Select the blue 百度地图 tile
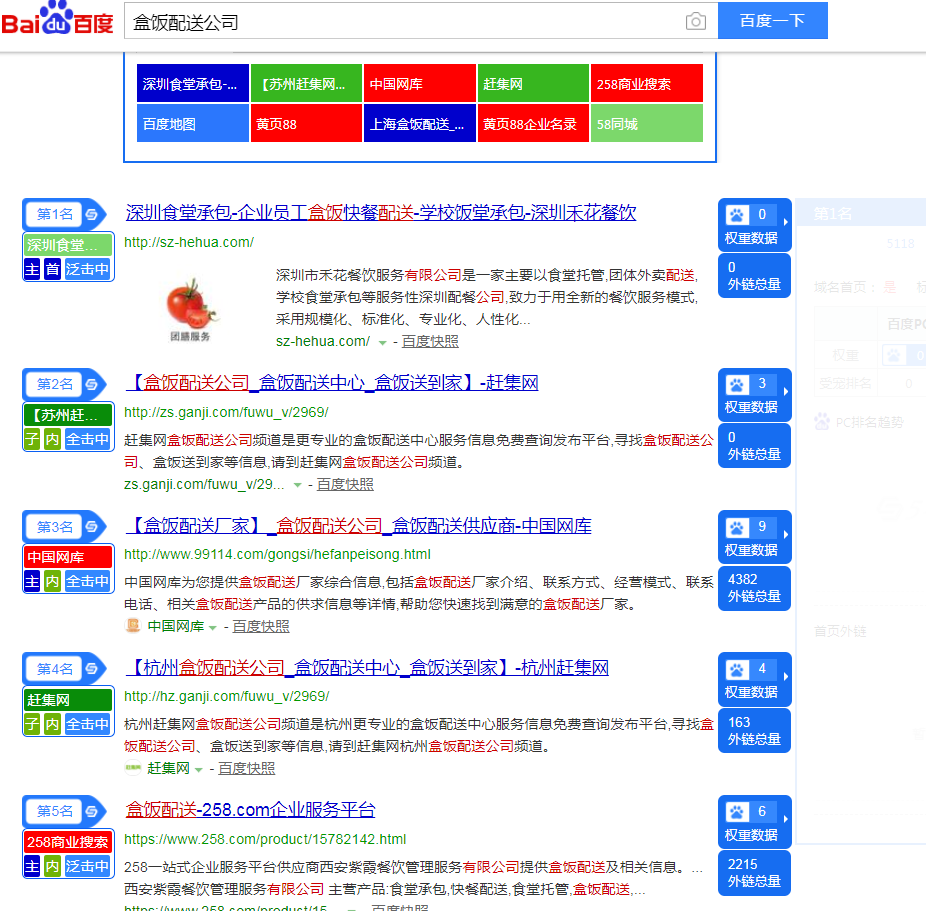Image resolution: width=926 pixels, height=911 pixels. click(x=193, y=123)
